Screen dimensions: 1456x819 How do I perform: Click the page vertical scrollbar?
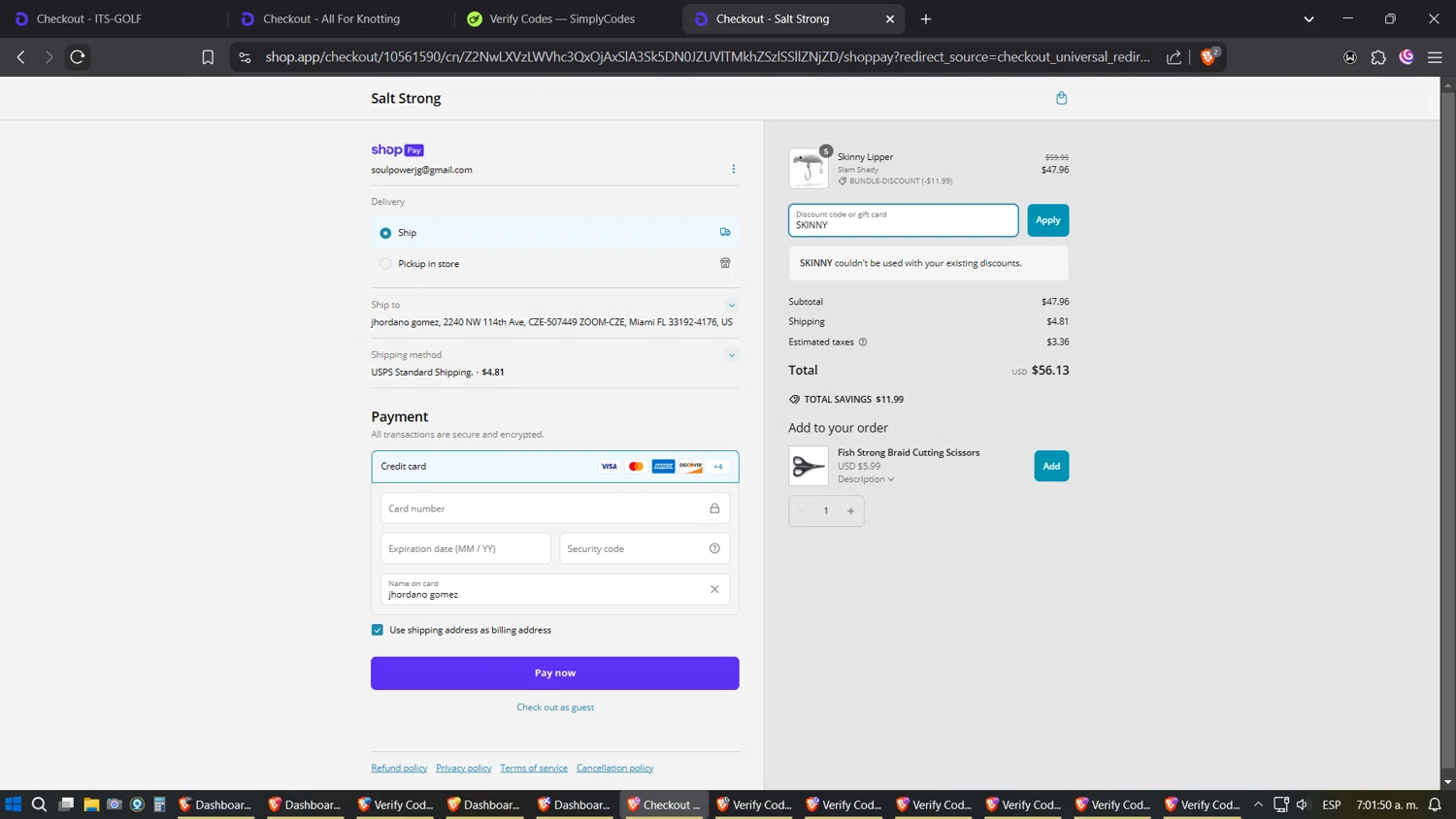1447,429
